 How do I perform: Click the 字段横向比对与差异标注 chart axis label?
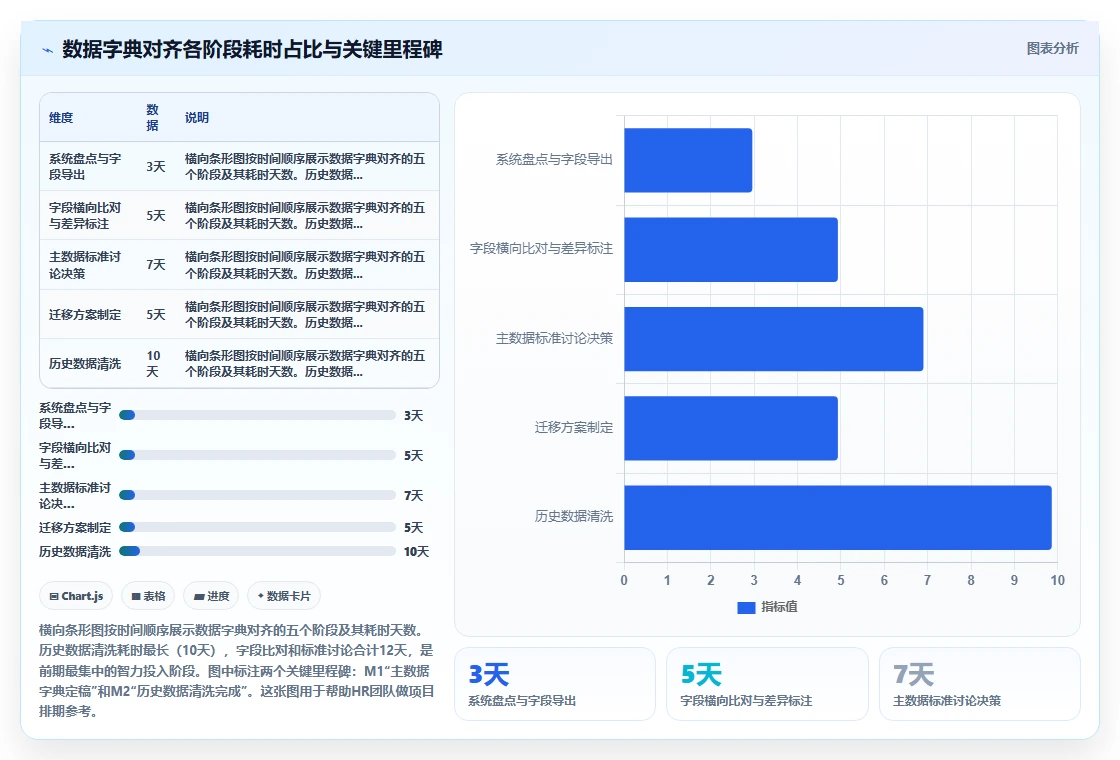[x=541, y=249]
